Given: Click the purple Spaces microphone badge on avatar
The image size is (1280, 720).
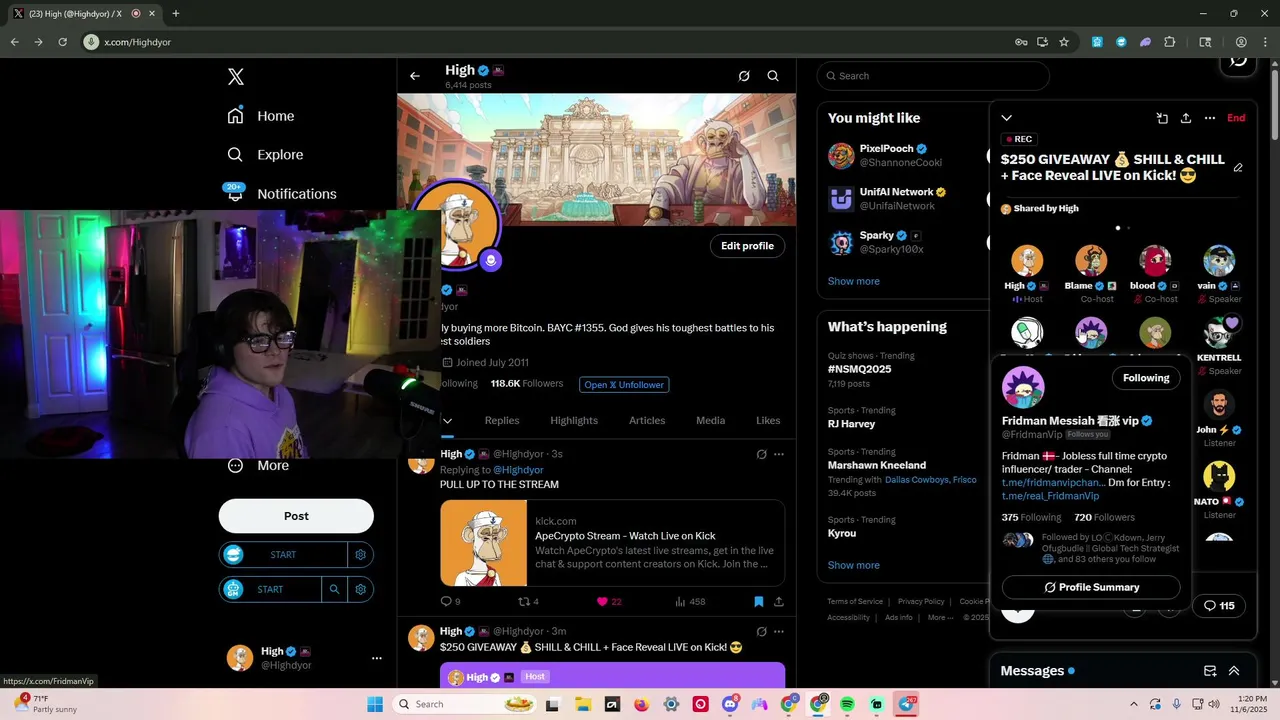Looking at the screenshot, I should (x=490, y=260).
